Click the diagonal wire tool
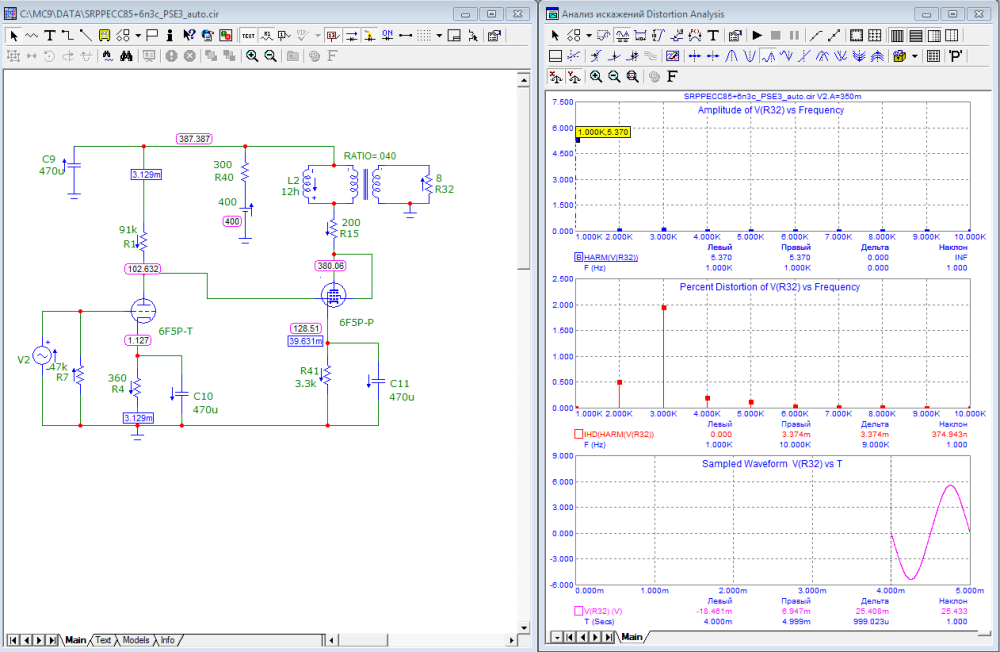Image resolution: width=1000 pixels, height=652 pixels. [85, 34]
